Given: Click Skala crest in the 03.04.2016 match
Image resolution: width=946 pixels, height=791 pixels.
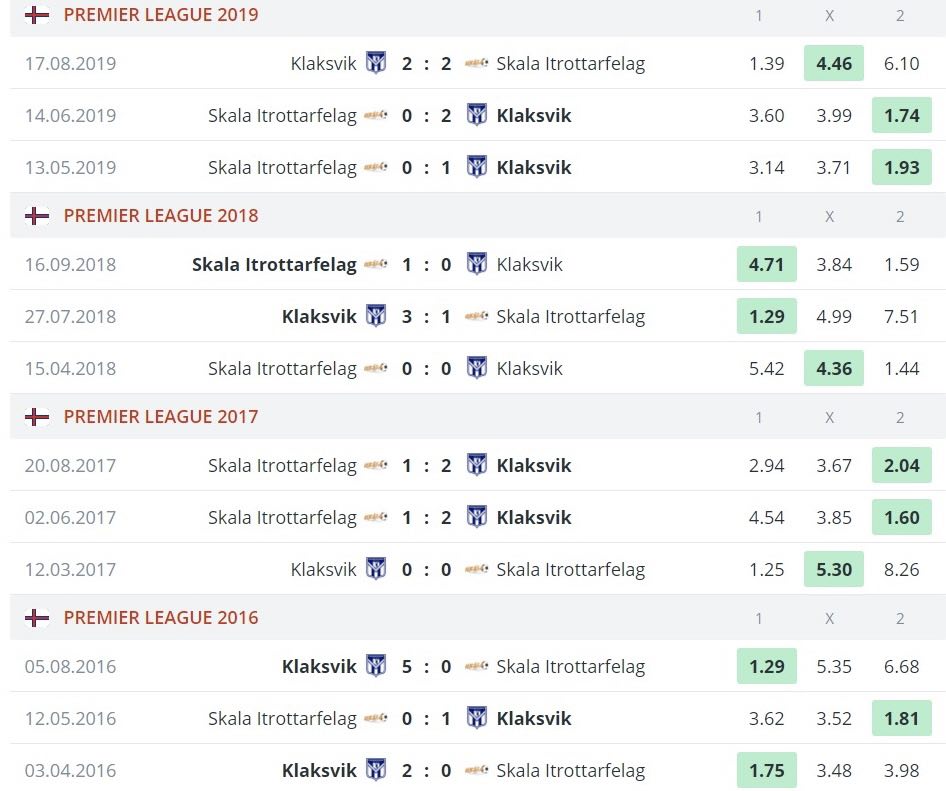Looking at the screenshot, I should 477,771.
